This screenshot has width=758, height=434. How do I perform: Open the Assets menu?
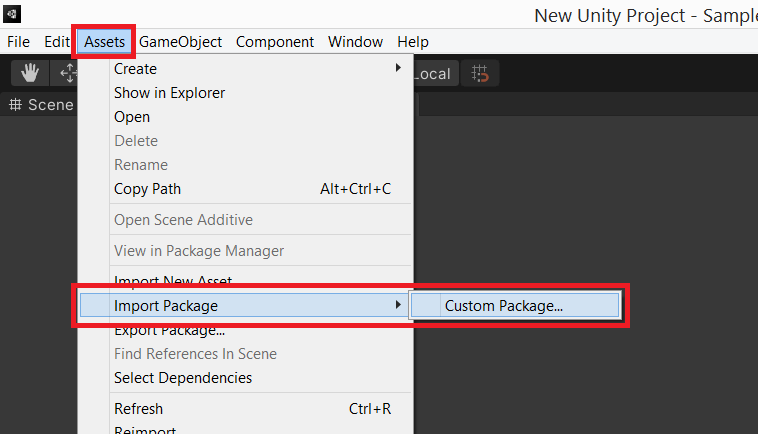tap(104, 41)
